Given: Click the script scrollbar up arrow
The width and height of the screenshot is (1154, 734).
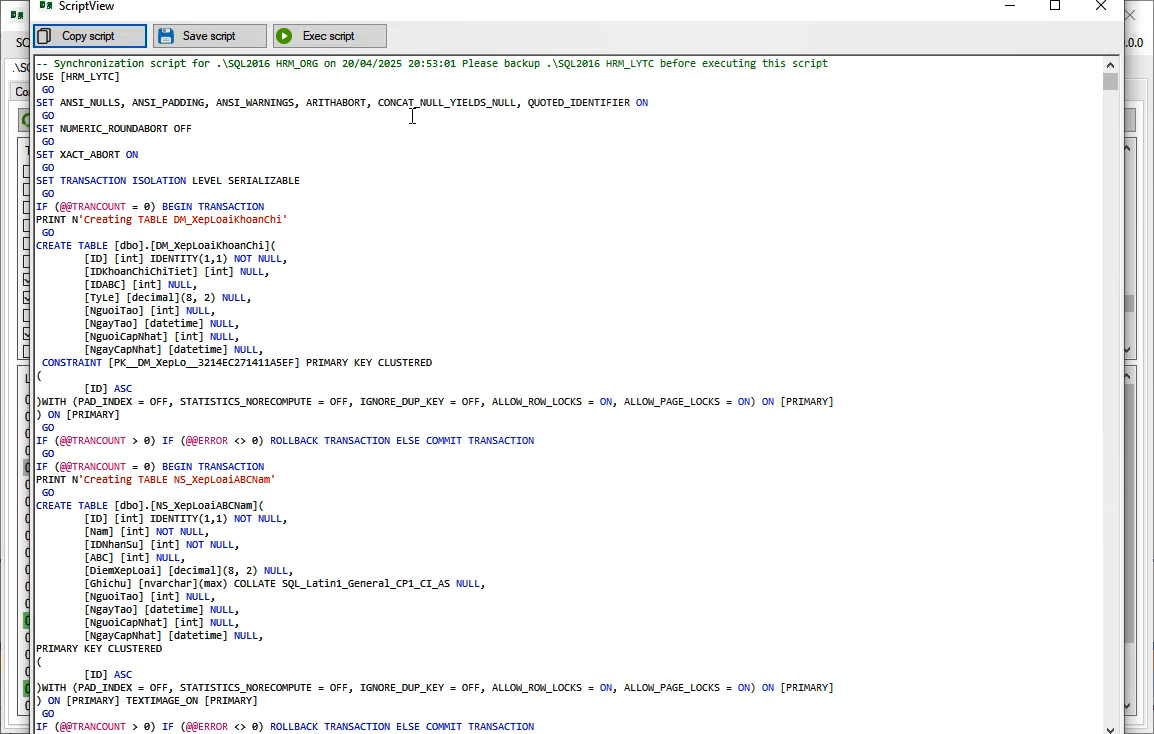Looking at the screenshot, I should (1110, 65).
